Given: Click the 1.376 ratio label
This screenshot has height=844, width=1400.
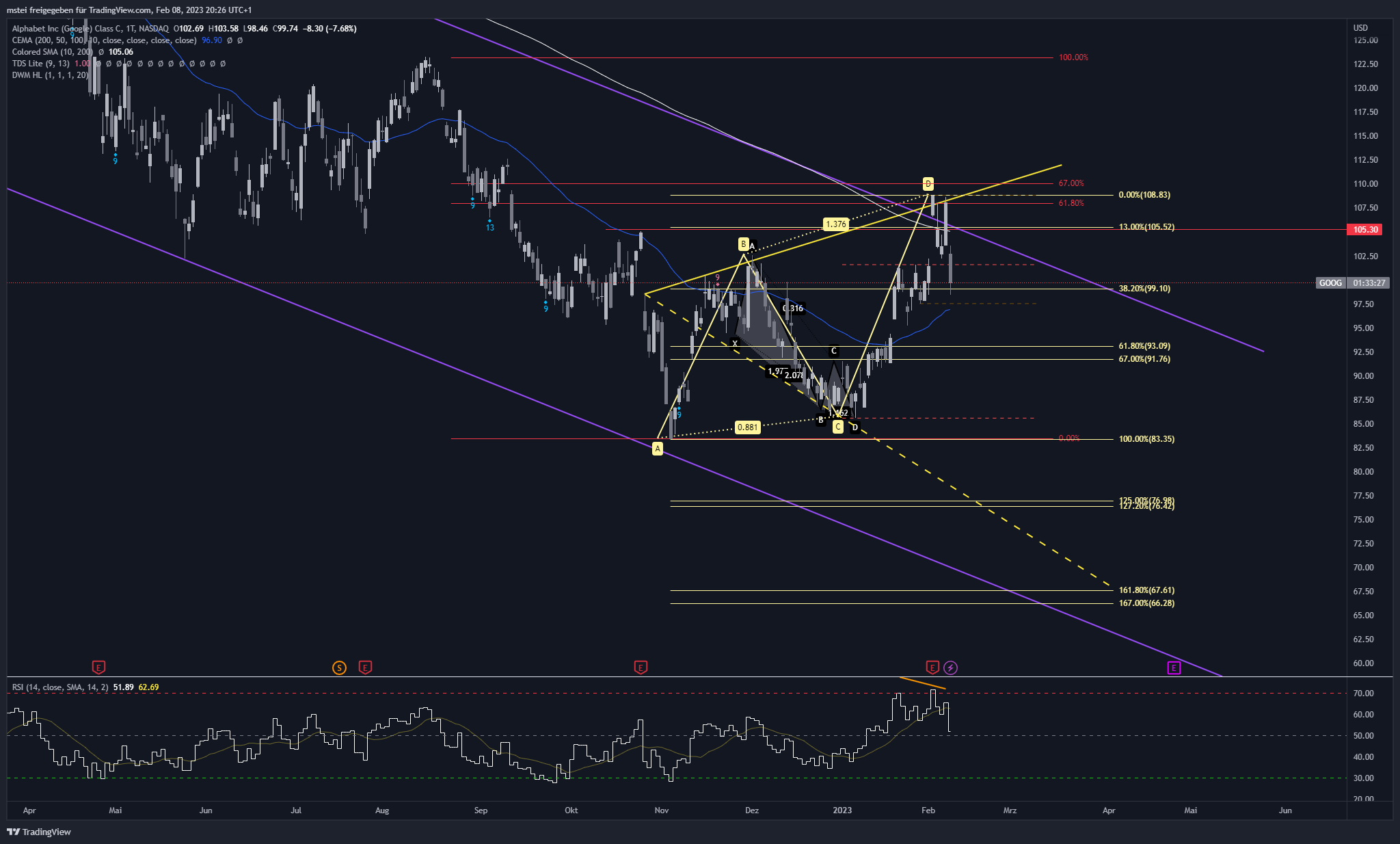Looking at the screenshot, I should pyautogui.click(x=835, y=224).
